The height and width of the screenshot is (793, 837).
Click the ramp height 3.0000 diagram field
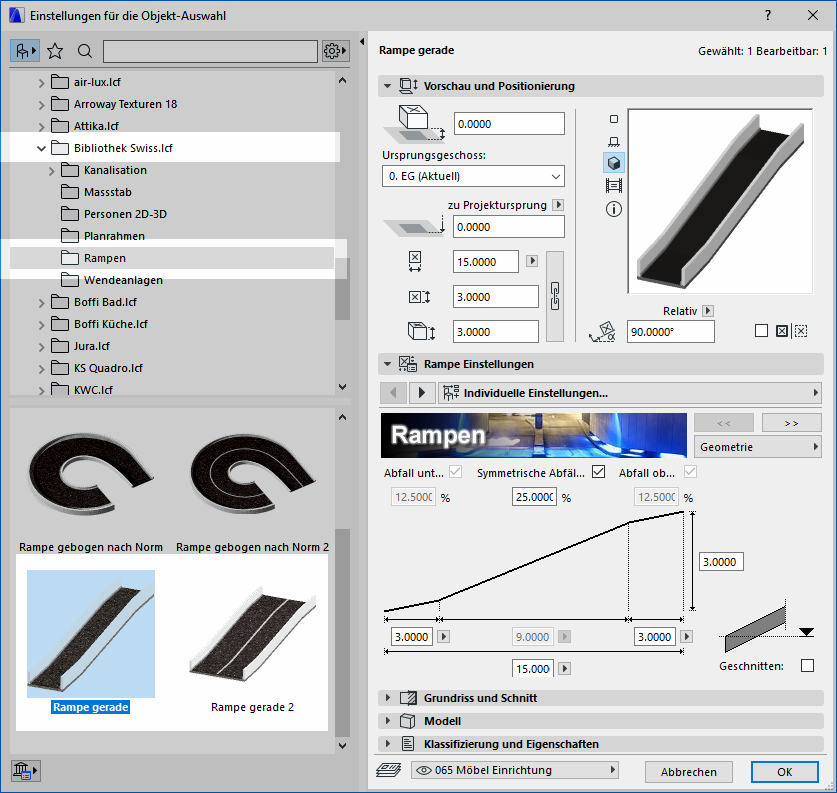pos(721,561)
